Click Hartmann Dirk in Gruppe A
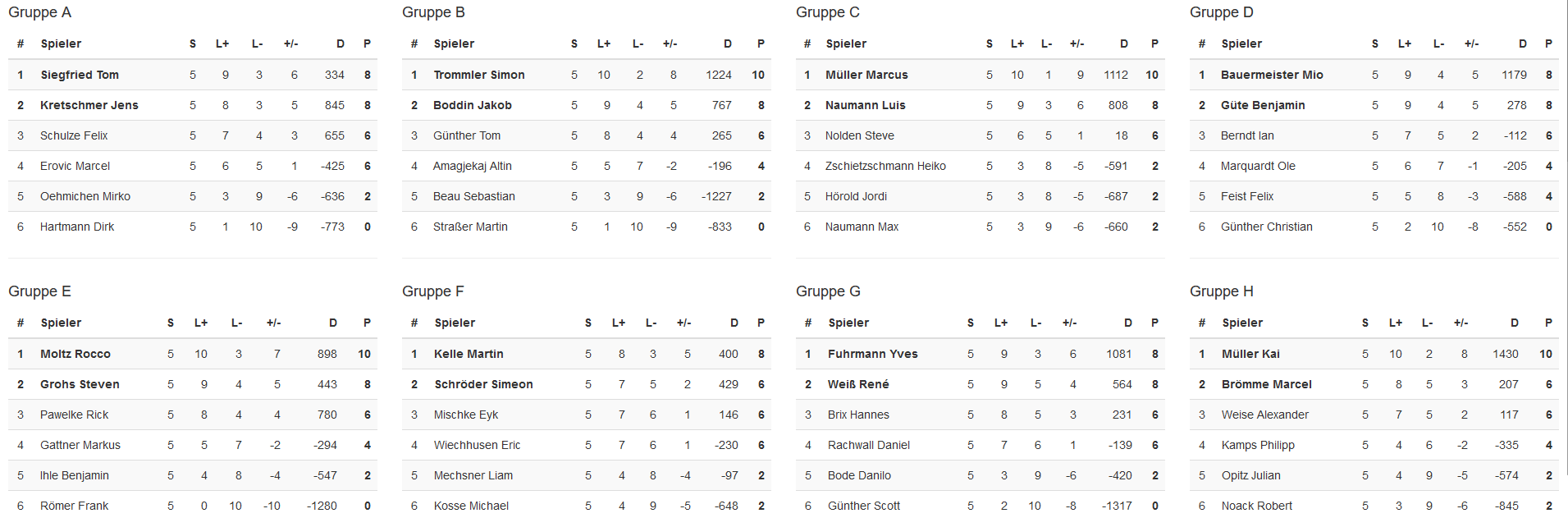The height and width of the screenshot is (527, 1568). coord(77,227)
